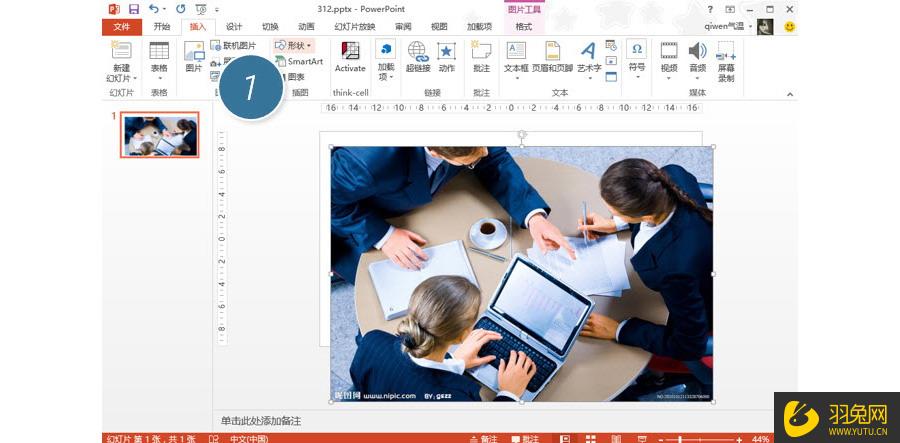Expand the 文本框 dropdown arrow
The image size is (900, 443).
(516, 78)
